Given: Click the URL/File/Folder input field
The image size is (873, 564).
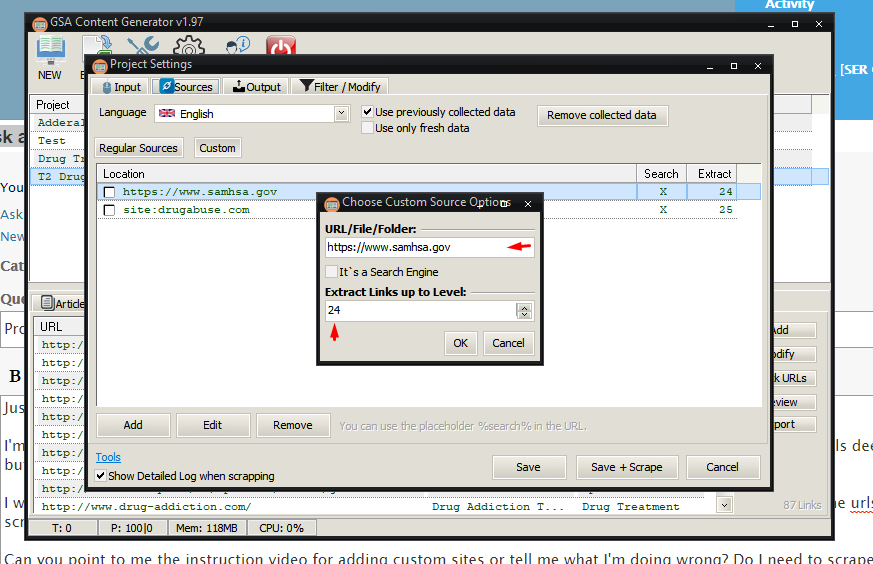Looking at the screenshot, I should pyautogui.click(x=429, y=247).
